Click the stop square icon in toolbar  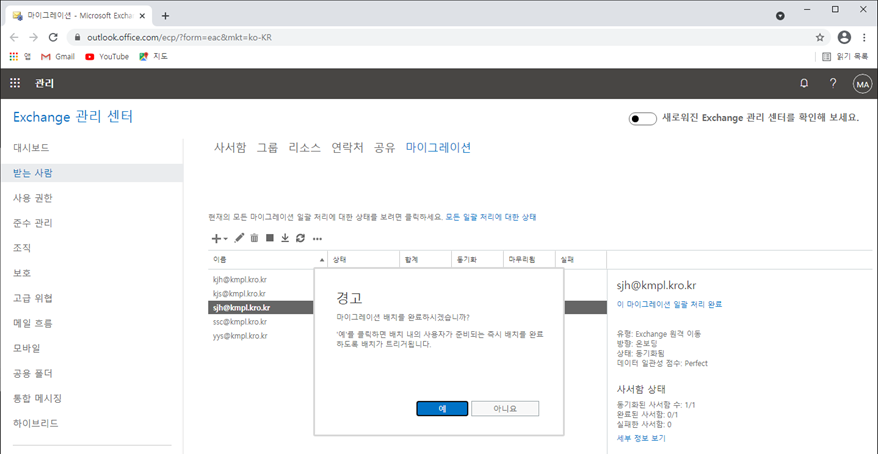pos(269,238)
